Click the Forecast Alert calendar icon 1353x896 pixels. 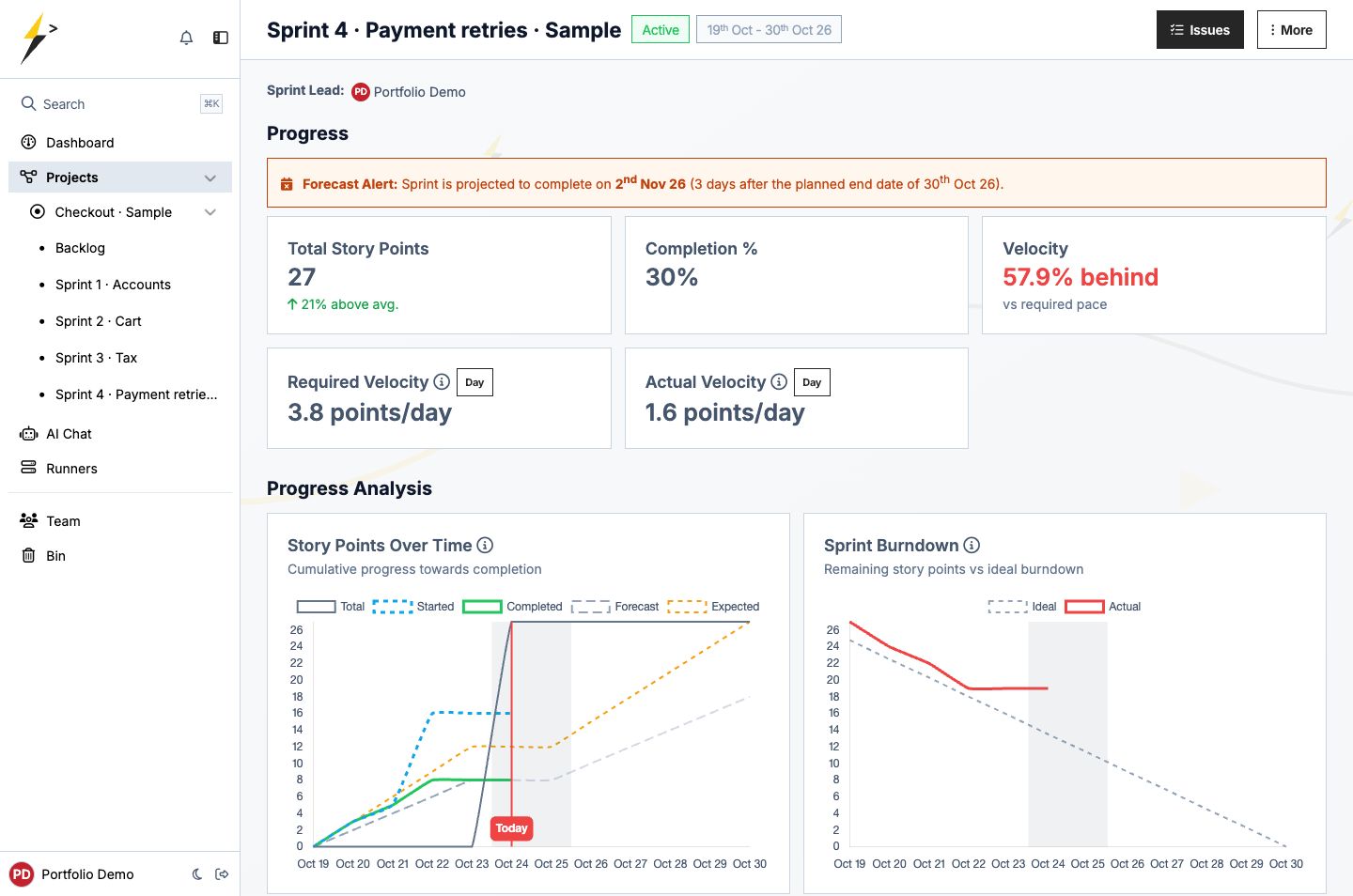coord(287,184)
